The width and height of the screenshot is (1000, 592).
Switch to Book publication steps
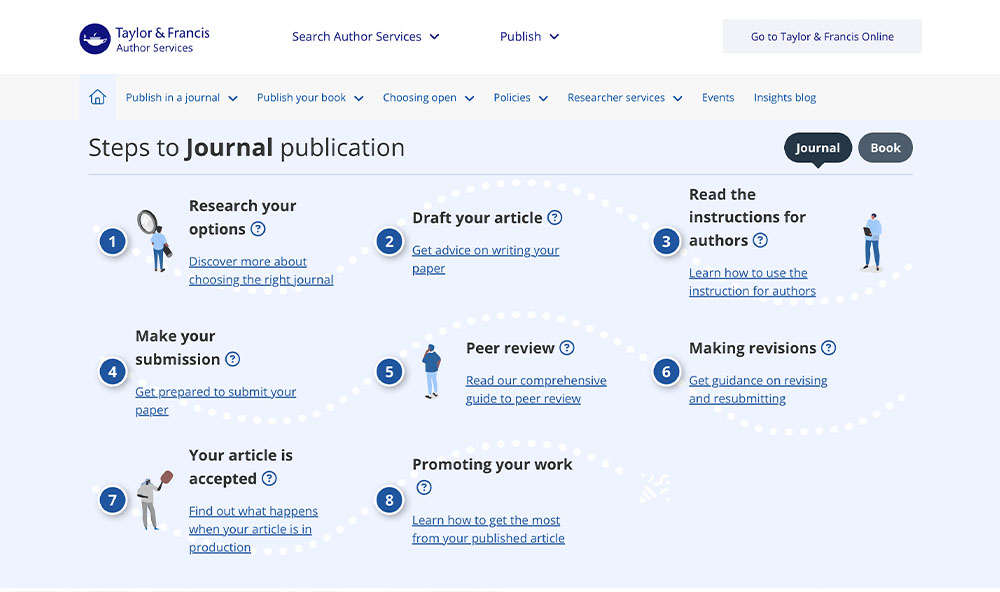pyautogui.click(x=885, y=148)
